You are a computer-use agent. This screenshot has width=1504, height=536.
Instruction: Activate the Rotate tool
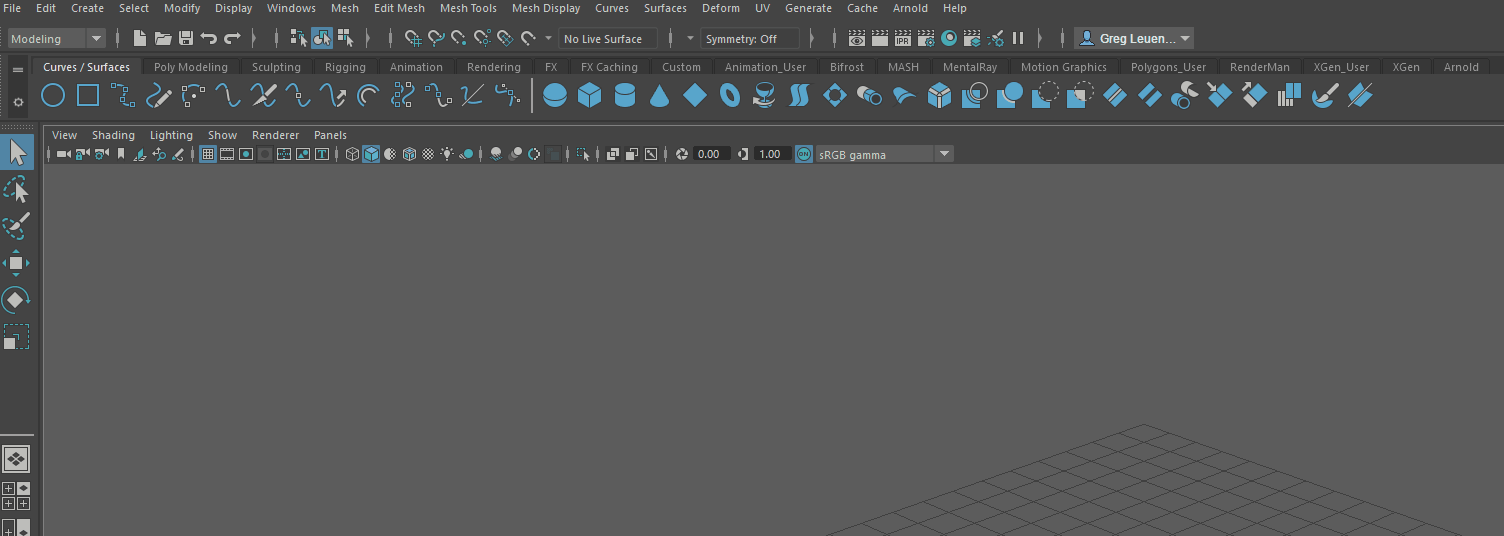(17, 300)
